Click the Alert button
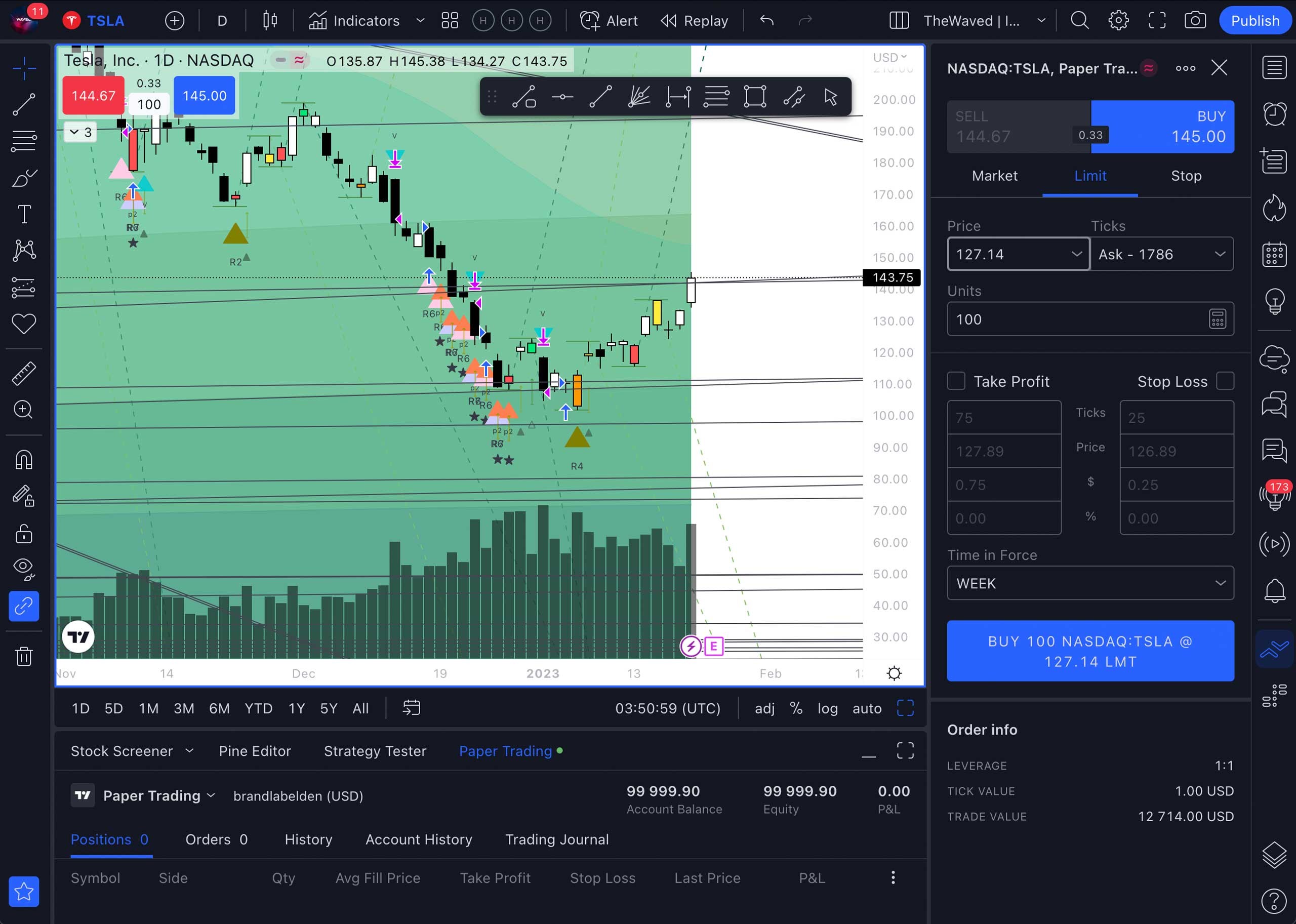The height and width of the screenshot is (924, 1296). tap(609, 21)
